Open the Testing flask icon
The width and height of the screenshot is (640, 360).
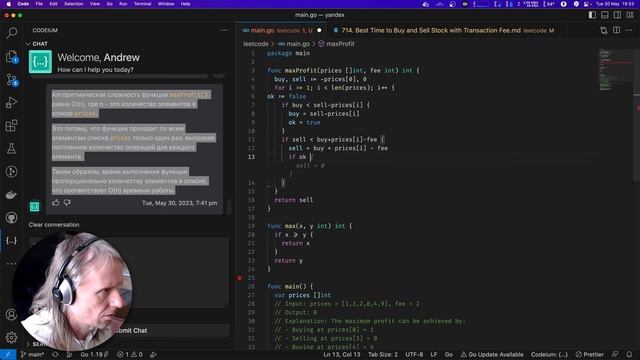coord(11,149)
